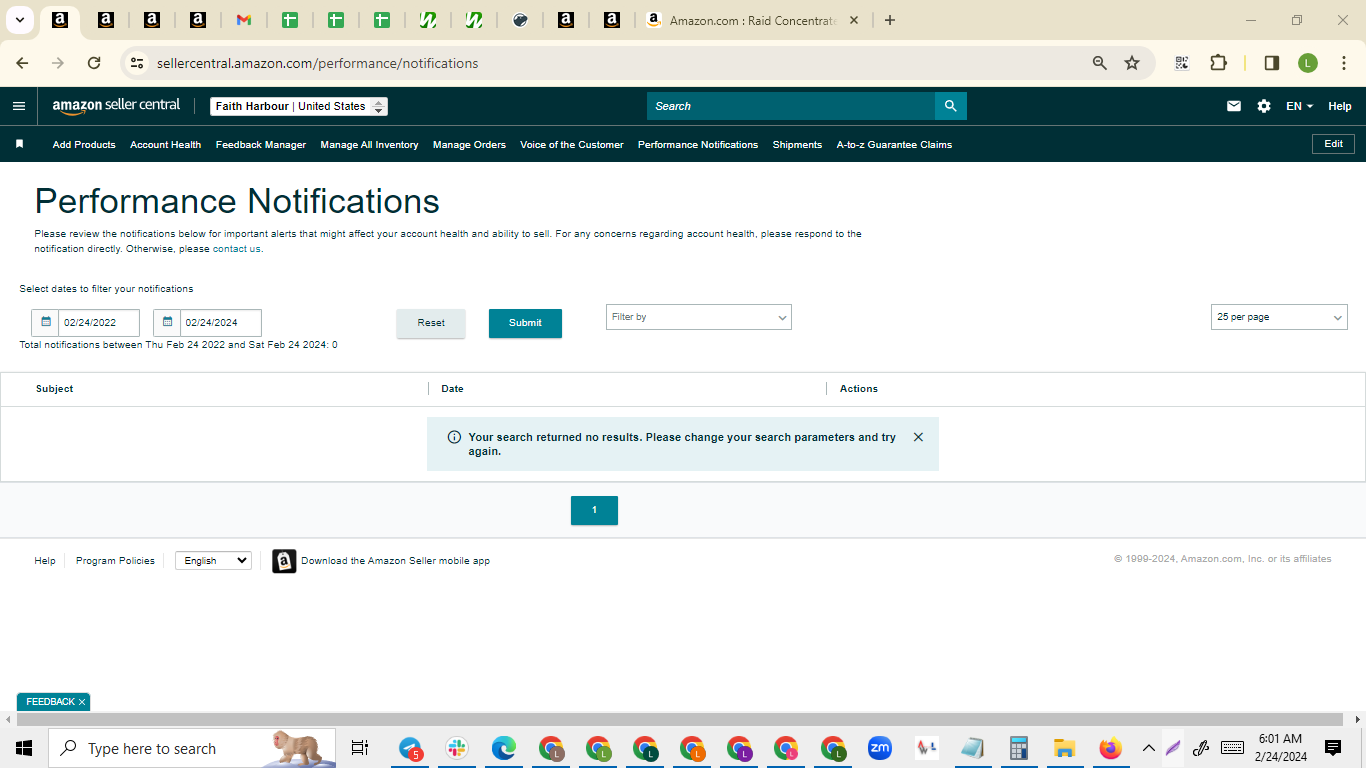Open Firefox from the taskbar
This screenshot has width=1366, height=768.
coord(1110,748)
